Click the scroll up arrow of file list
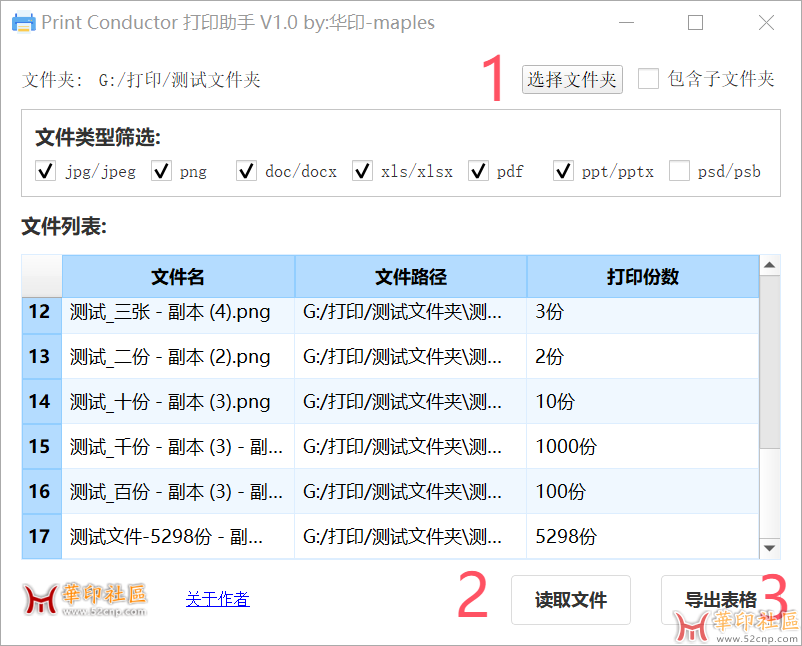The width and height of the screenshot is (802, 646). [x=770, y=265]
